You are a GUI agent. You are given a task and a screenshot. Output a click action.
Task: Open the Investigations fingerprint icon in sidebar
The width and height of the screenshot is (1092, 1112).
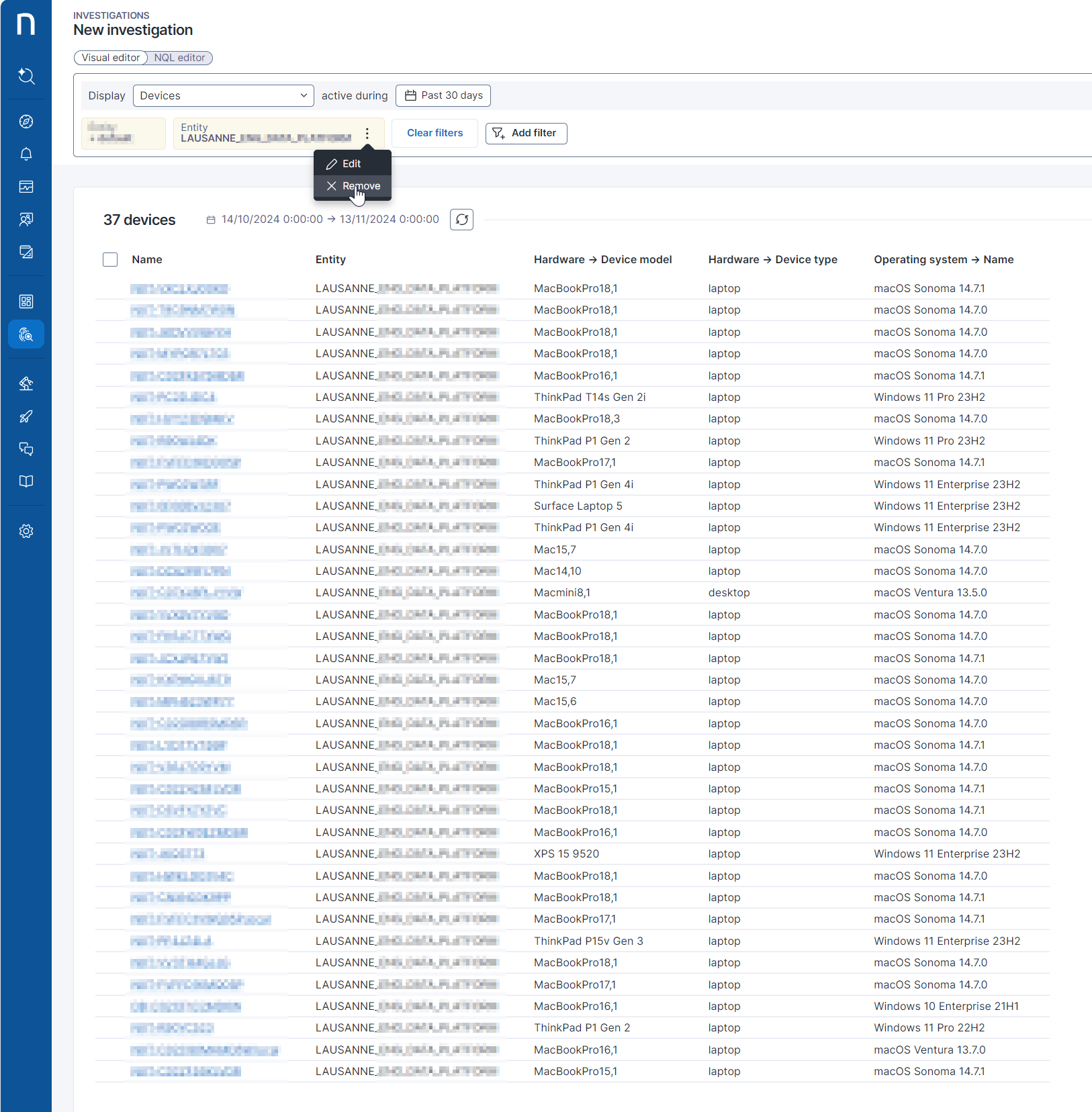[26, 334]
